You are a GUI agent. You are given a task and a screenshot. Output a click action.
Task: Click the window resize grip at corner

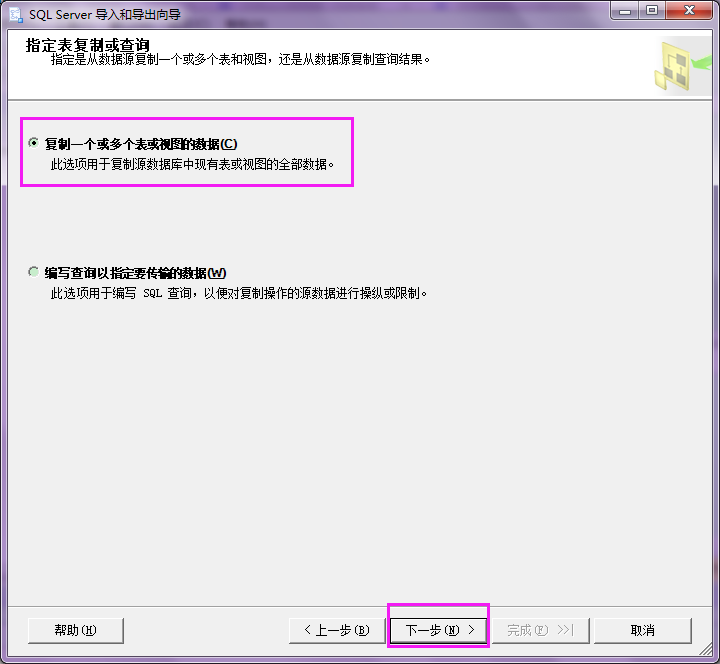click(705, 648)
